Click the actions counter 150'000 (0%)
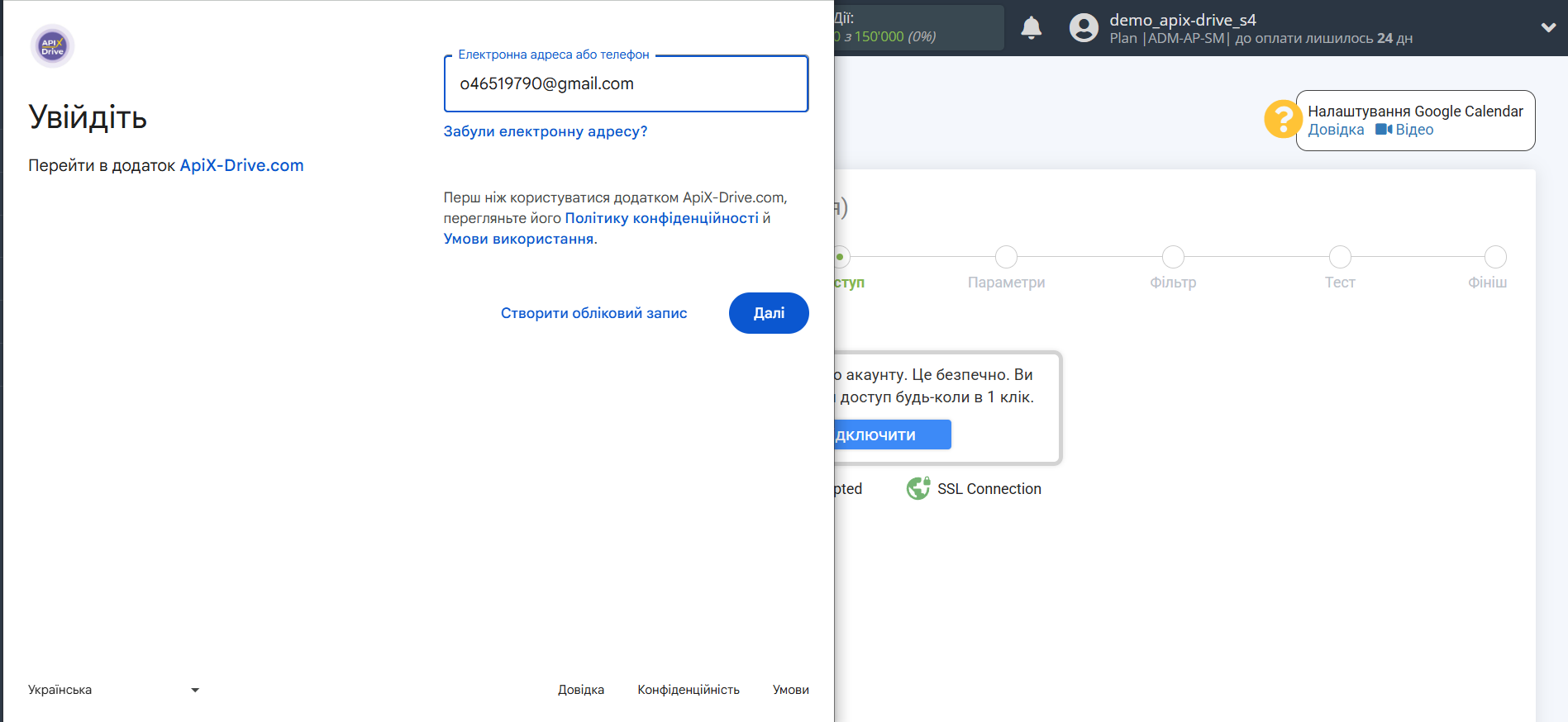1568x722 pixels. click(x=884, y=36)
